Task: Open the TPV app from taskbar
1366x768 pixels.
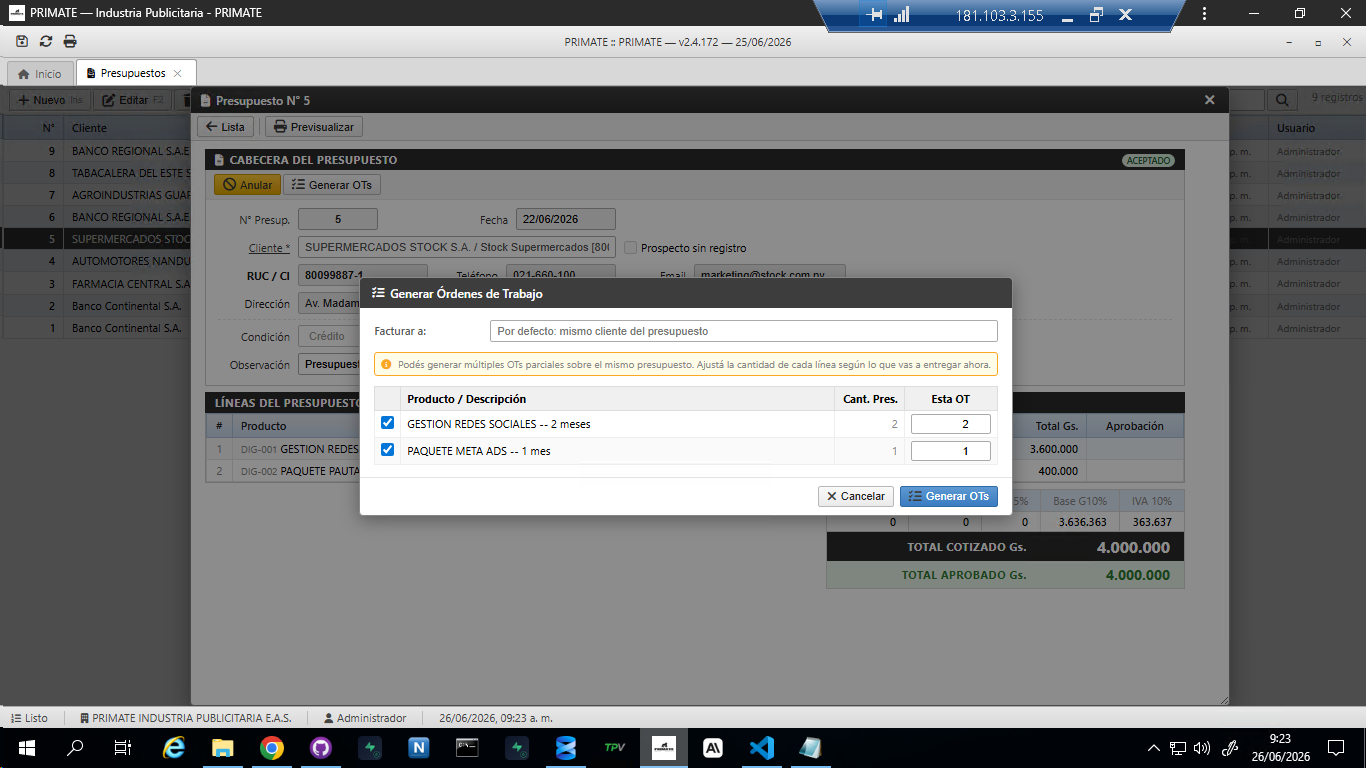Action: click(615, 748)
